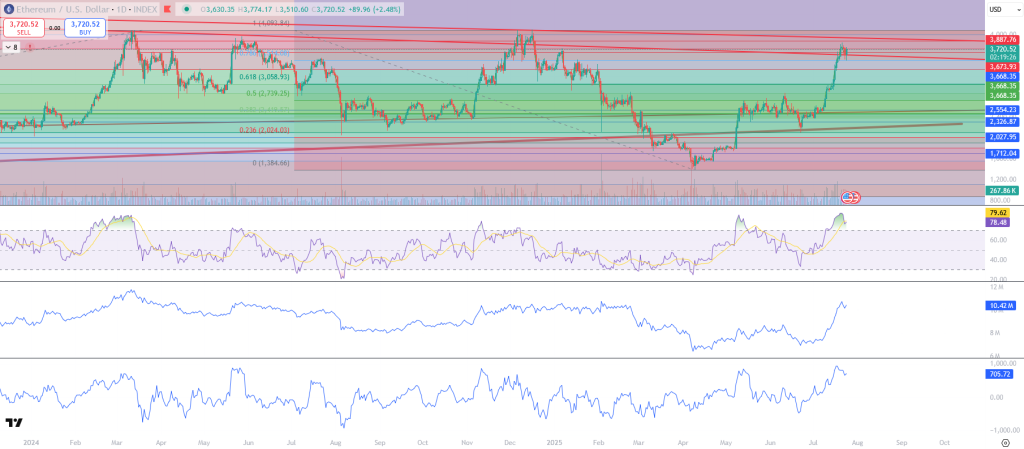The height and width of the screenshot is (449, 1024).
Task: Click the open price O3,630.35 value
Action: point(216,9)
